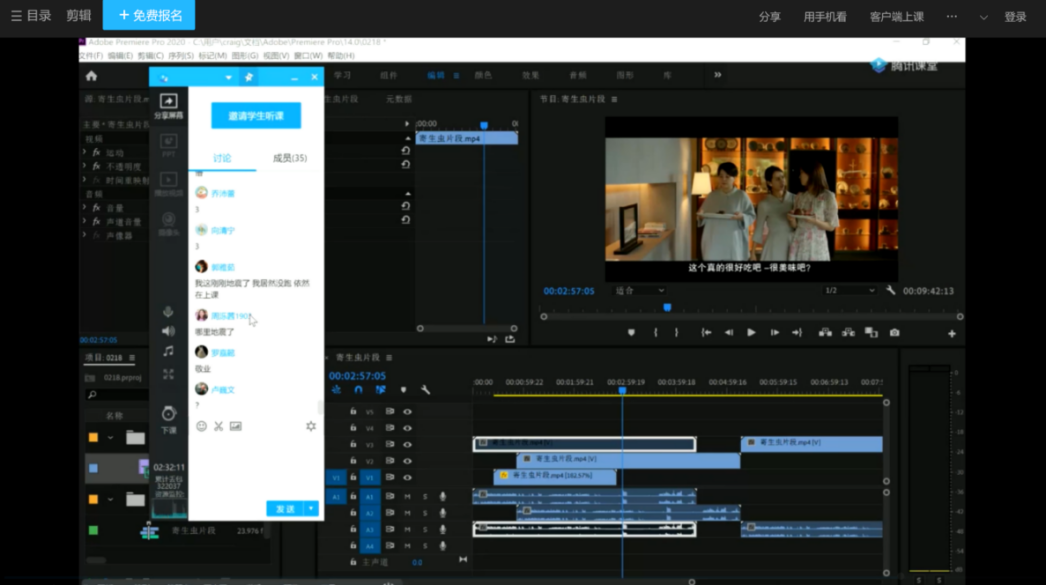
Task: Open the 适合 zoom level dropdown
Action: (640, 291)
